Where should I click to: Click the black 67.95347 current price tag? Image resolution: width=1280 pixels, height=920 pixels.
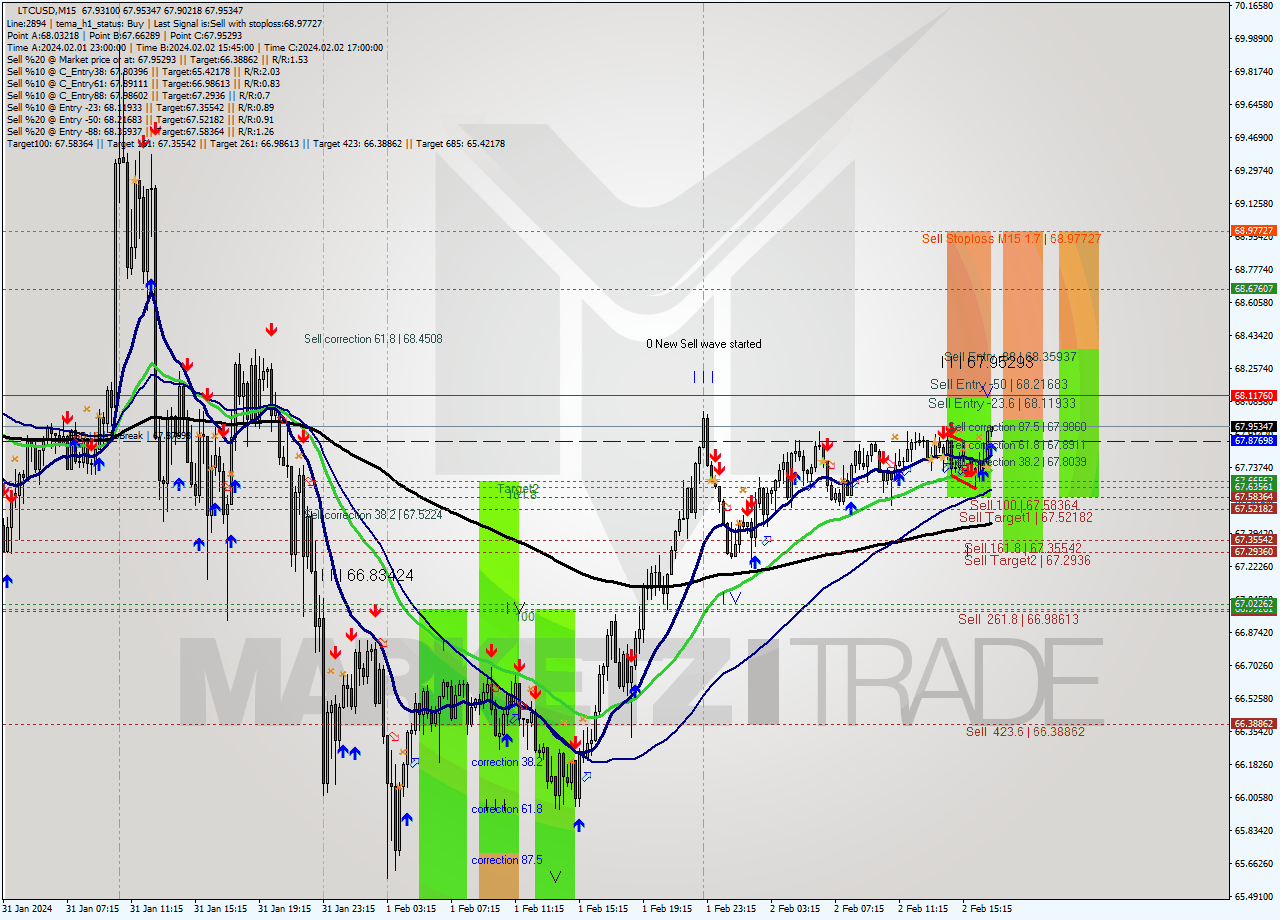click(1254, 426)
